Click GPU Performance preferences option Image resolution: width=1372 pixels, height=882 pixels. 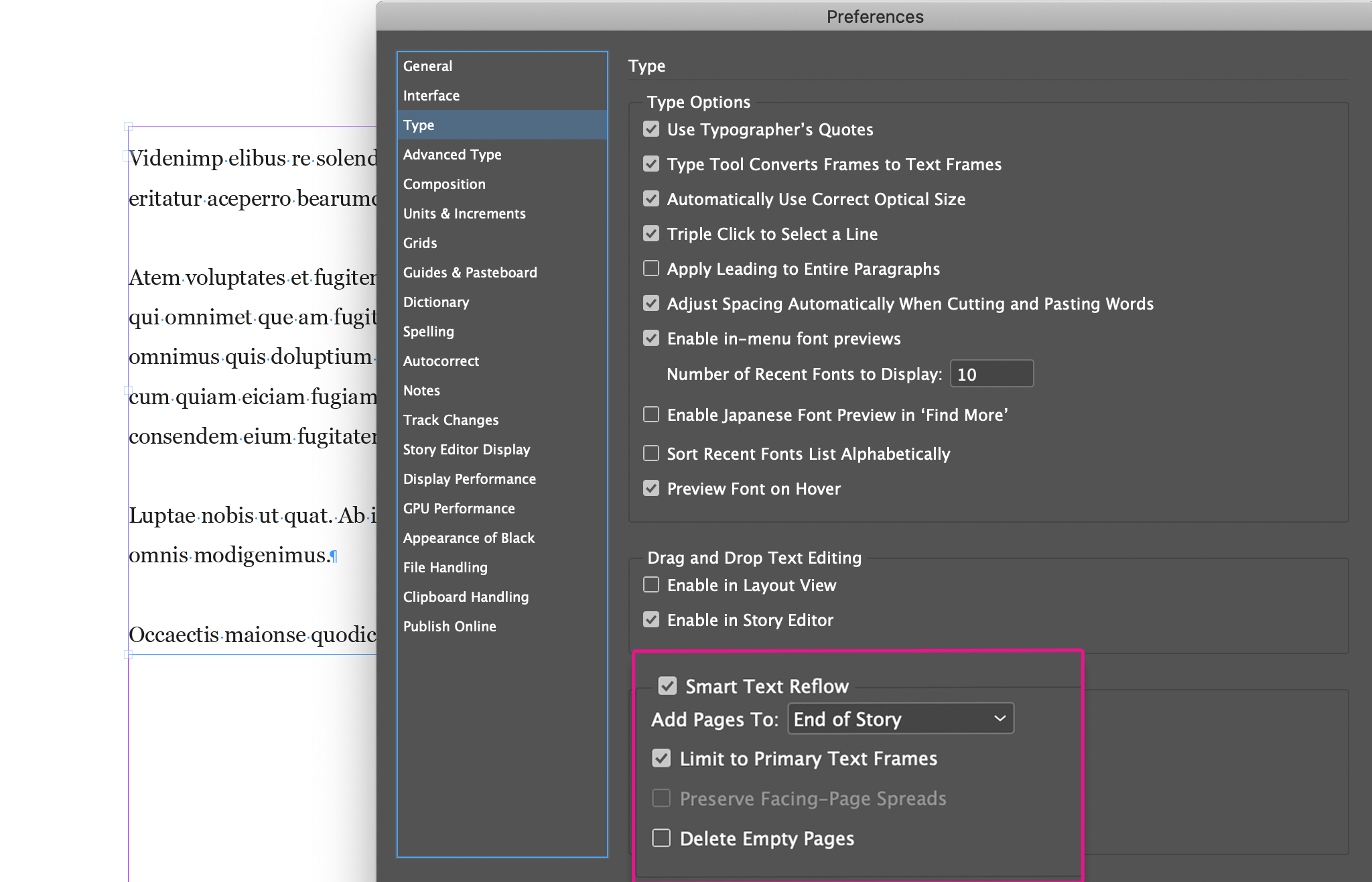[x=459, y=508]
